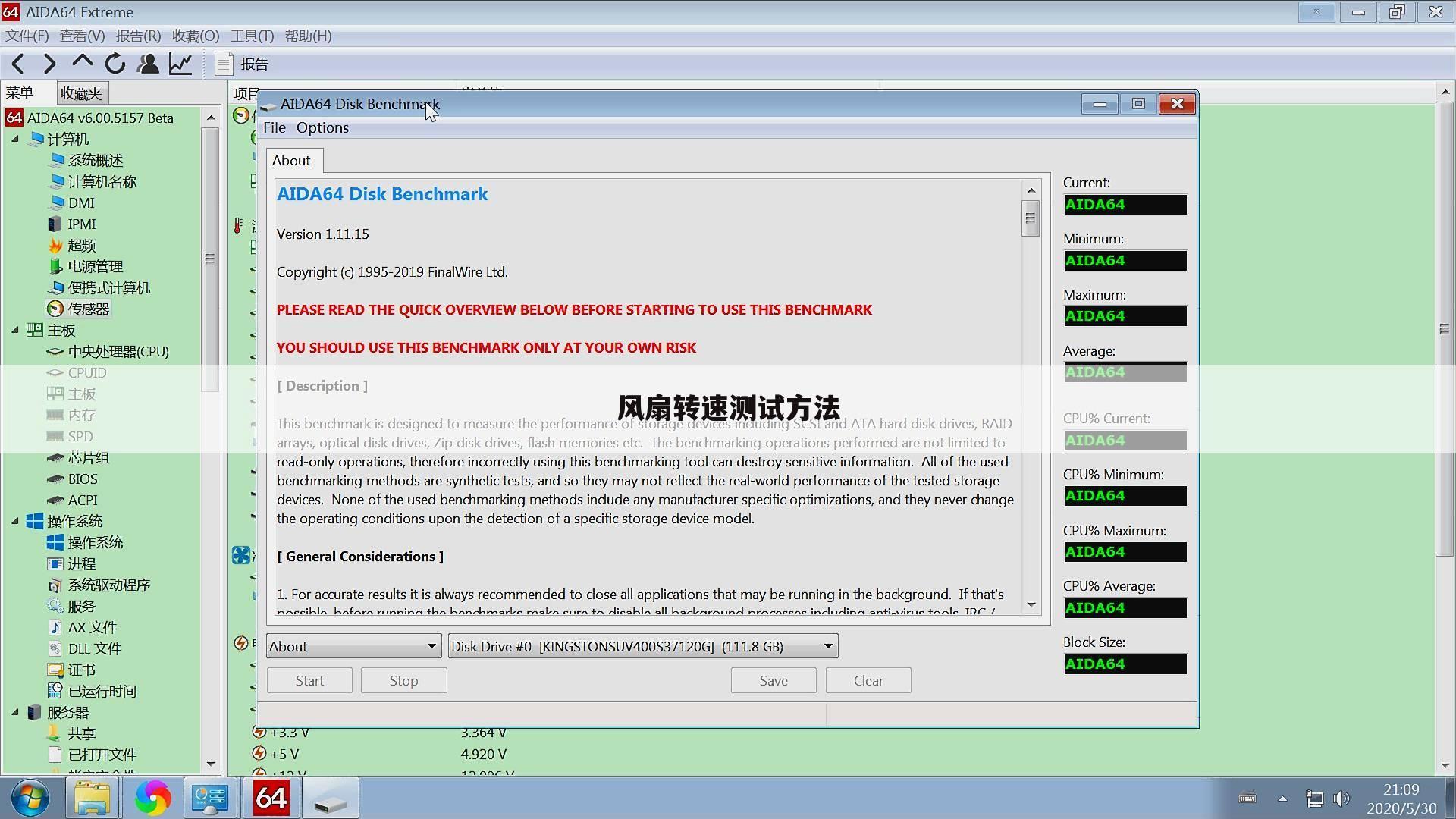The height and width of the screenshot is (819, 1456).
Task: Open 已运行时间 uptime entry
Action: pos(102,692)
